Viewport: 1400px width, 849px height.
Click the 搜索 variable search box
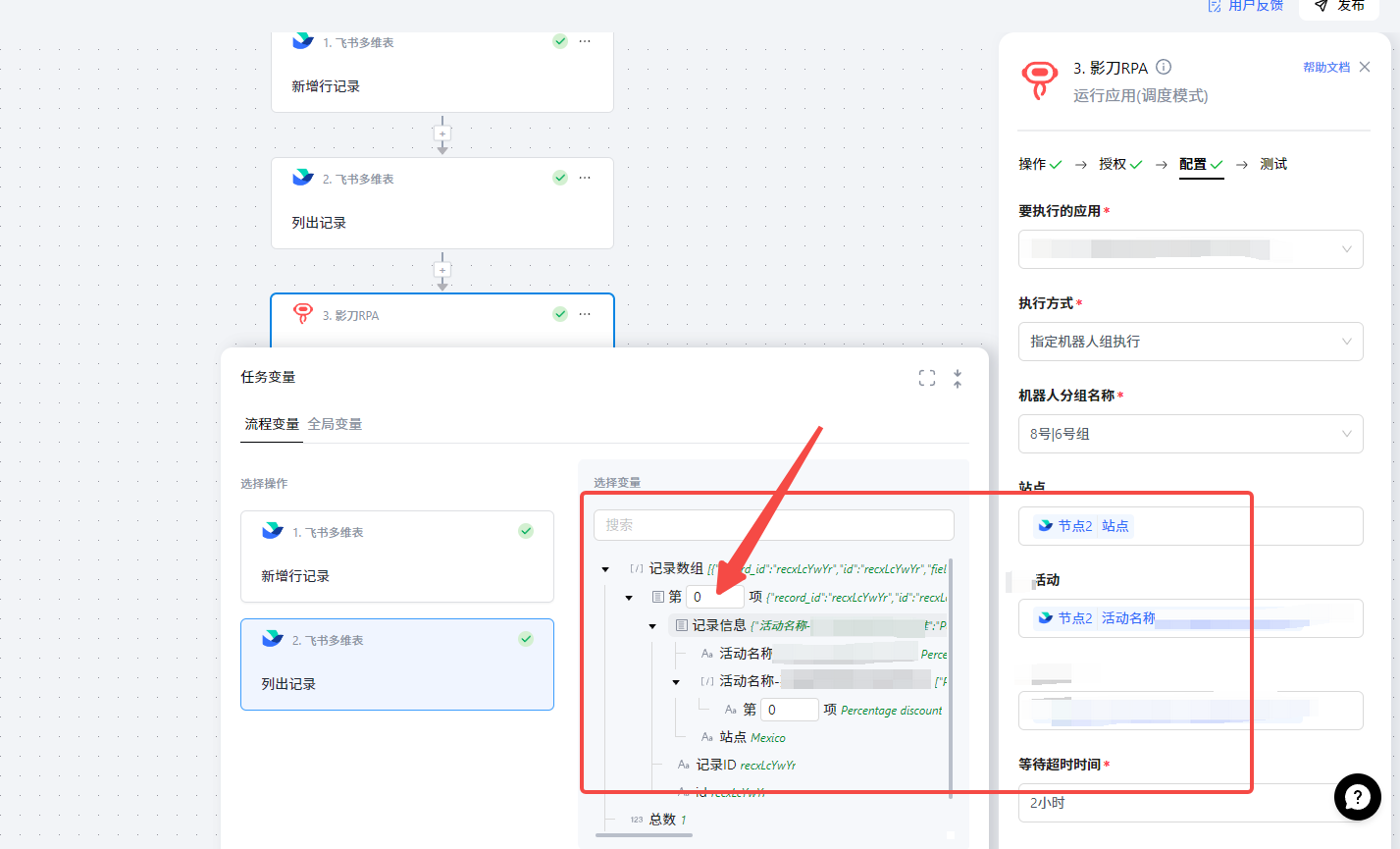point(774,525)
